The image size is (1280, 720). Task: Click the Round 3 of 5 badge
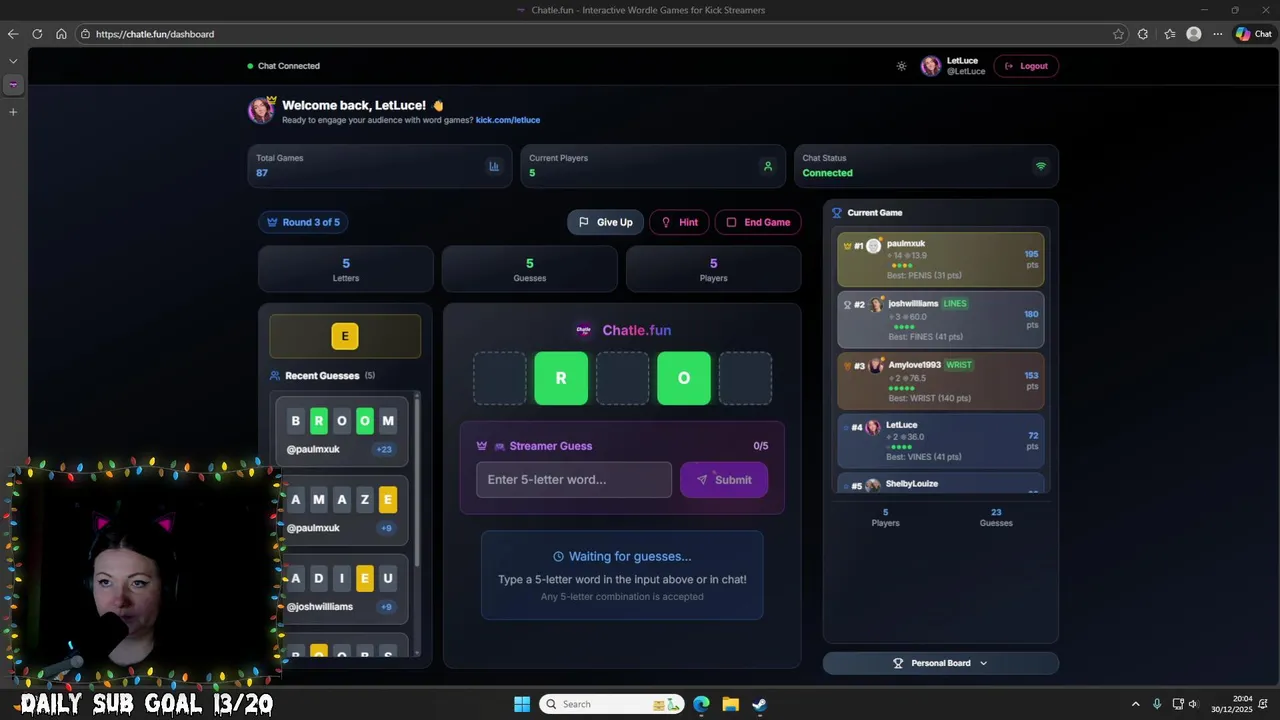click(x=304, y=222)
